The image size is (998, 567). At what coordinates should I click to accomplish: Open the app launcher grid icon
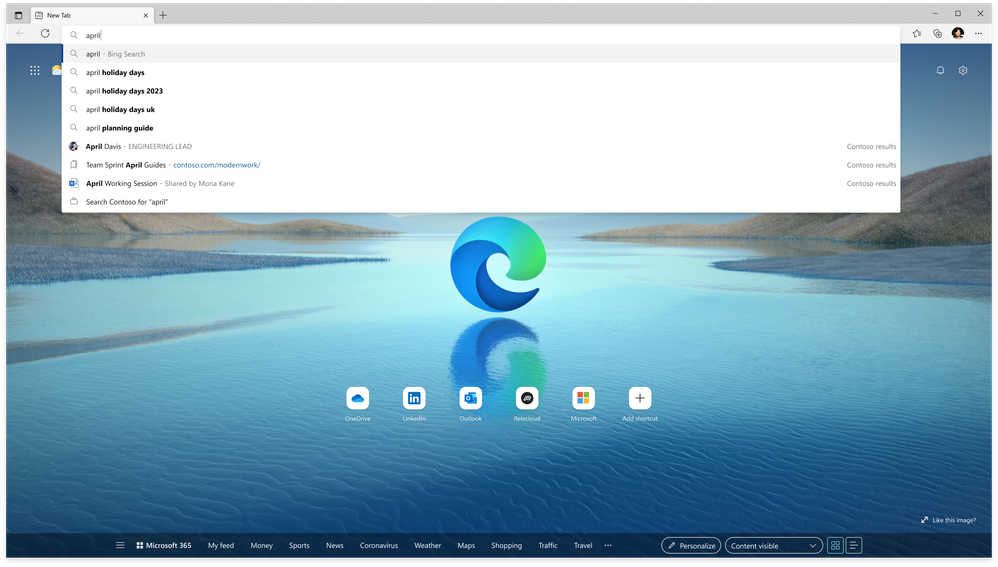(x=35, y=71)
